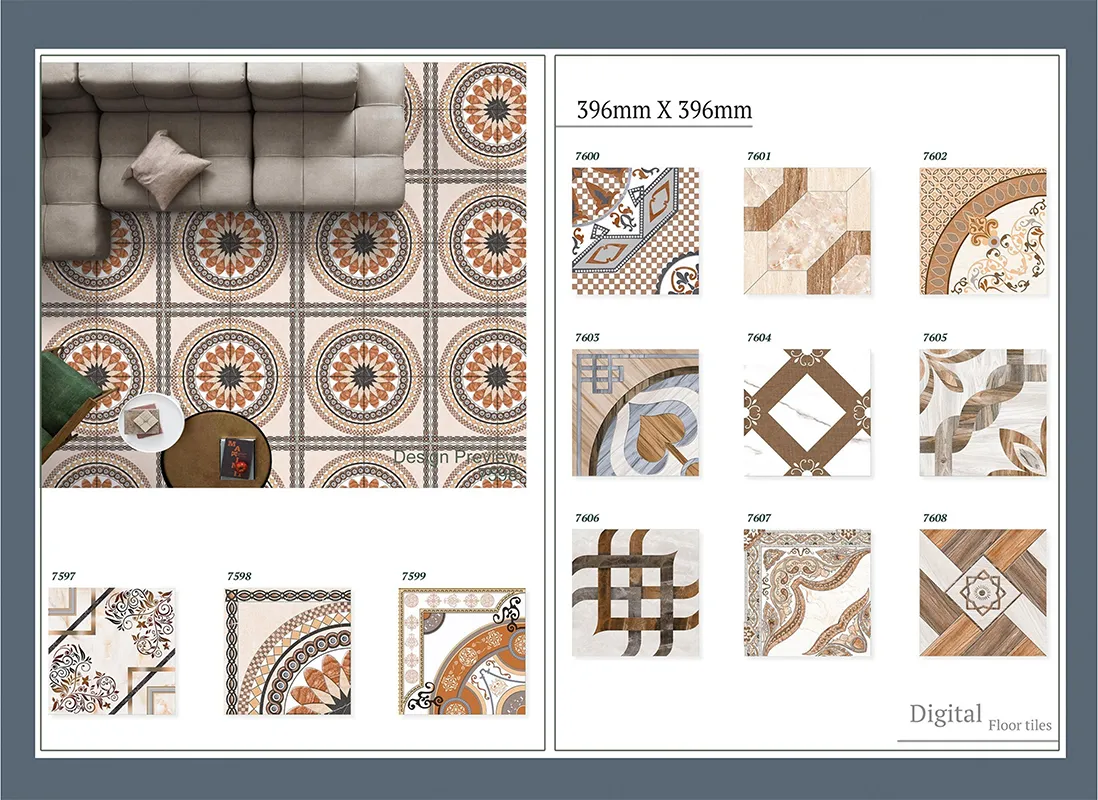Open tile 7607 with paisley corner design
The width and height of the screenshot is (1098, 800).
tap(807, 593)
